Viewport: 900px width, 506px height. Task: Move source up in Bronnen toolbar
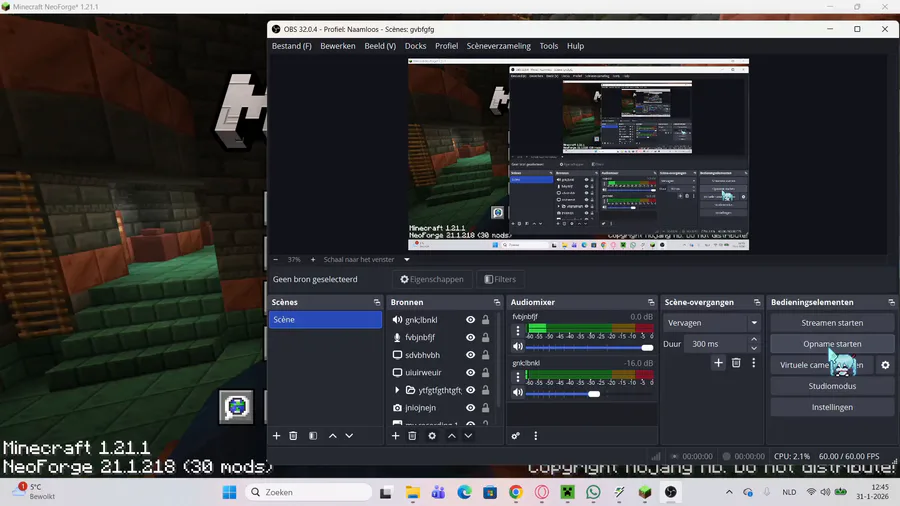point(452,436)
